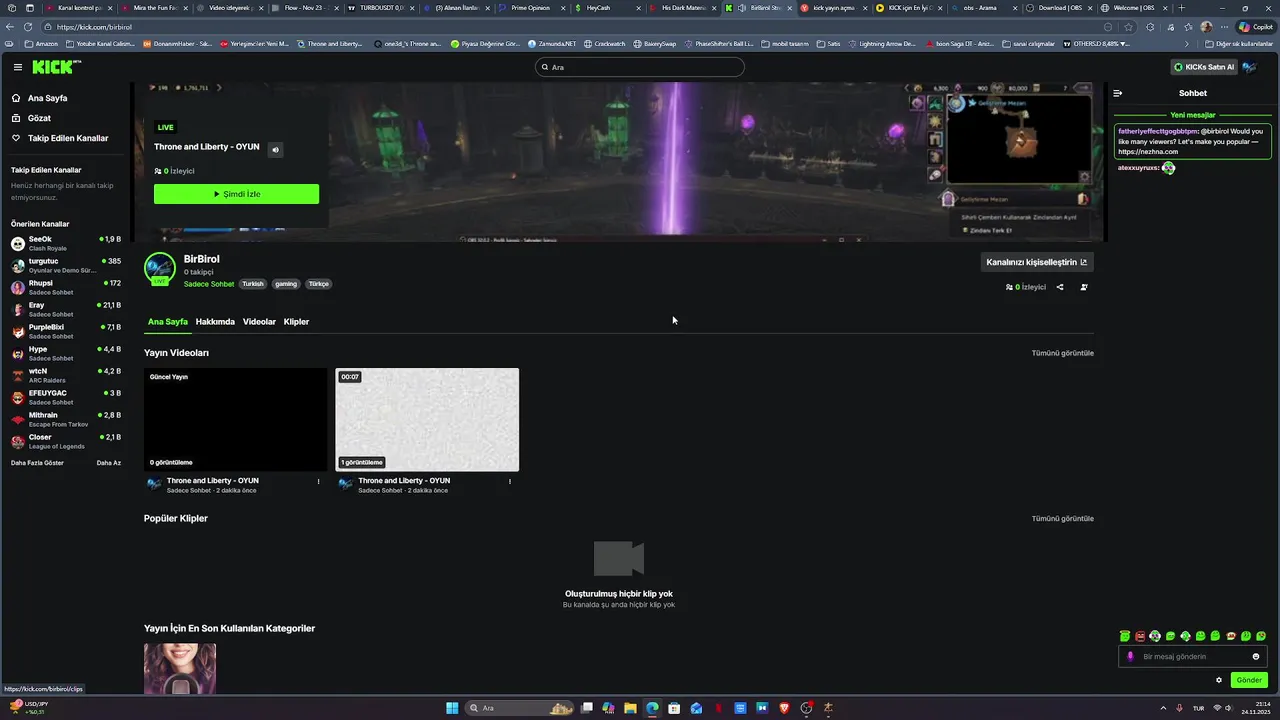Open chat settings gear icon

coord(1219,680)
